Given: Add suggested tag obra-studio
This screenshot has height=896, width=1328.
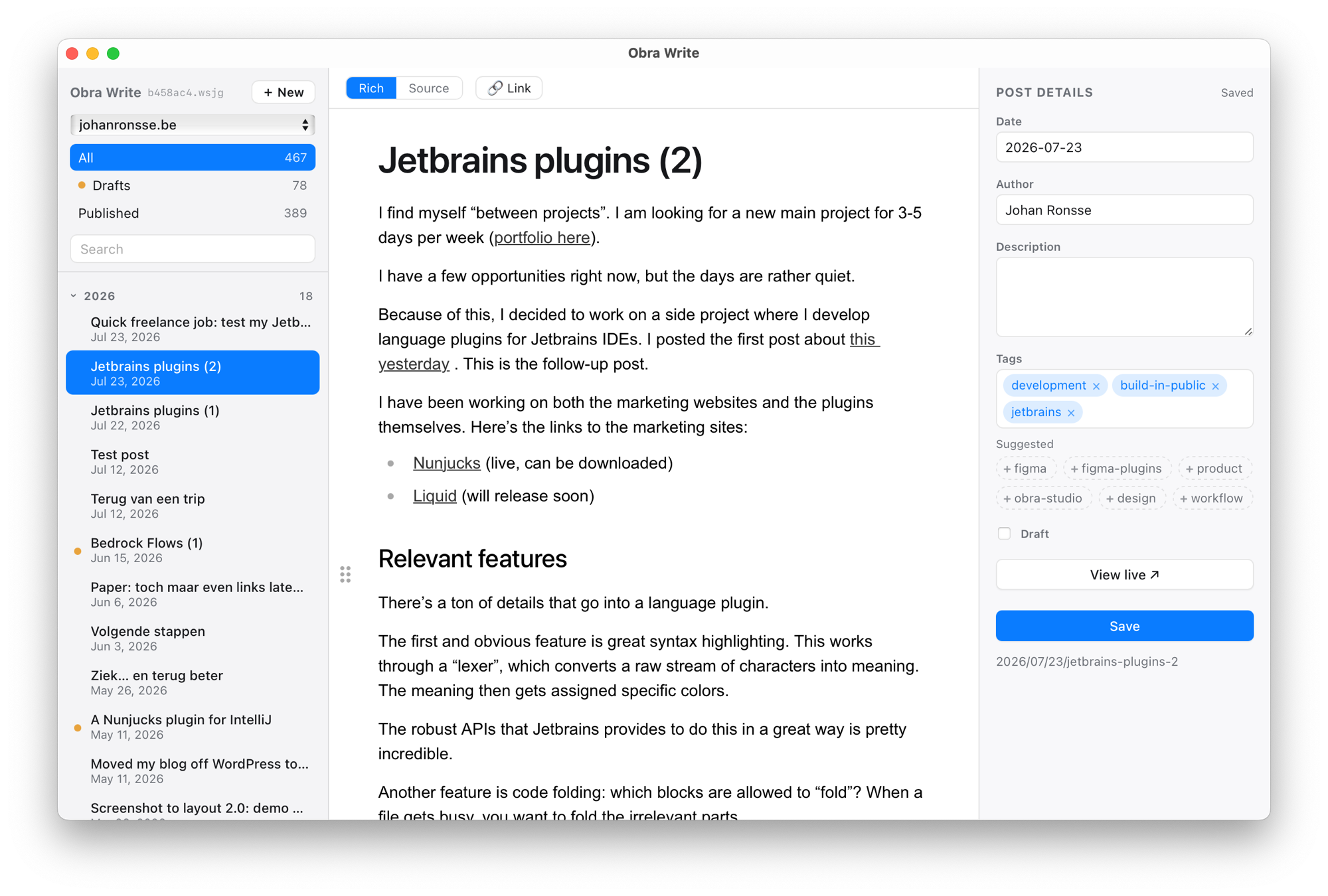Looking at the screenshot, I should 1043,498.
